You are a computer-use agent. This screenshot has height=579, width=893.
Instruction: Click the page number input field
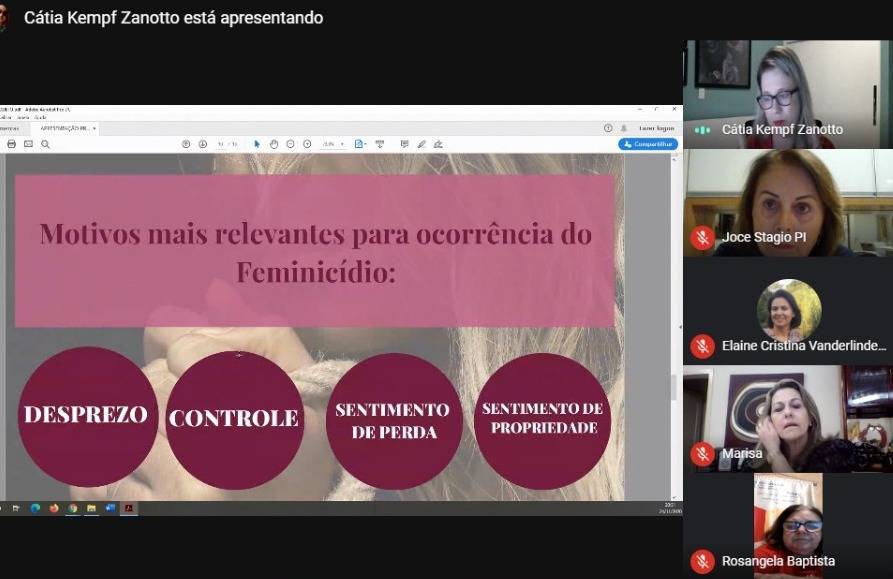pos(222,144)
